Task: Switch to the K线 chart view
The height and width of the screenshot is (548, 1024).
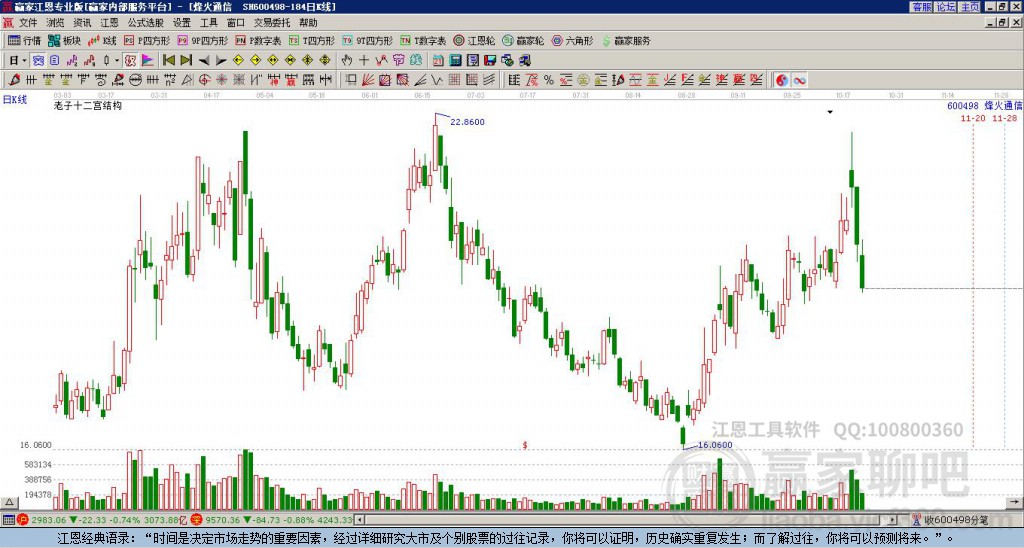Action: click(102, 41)
